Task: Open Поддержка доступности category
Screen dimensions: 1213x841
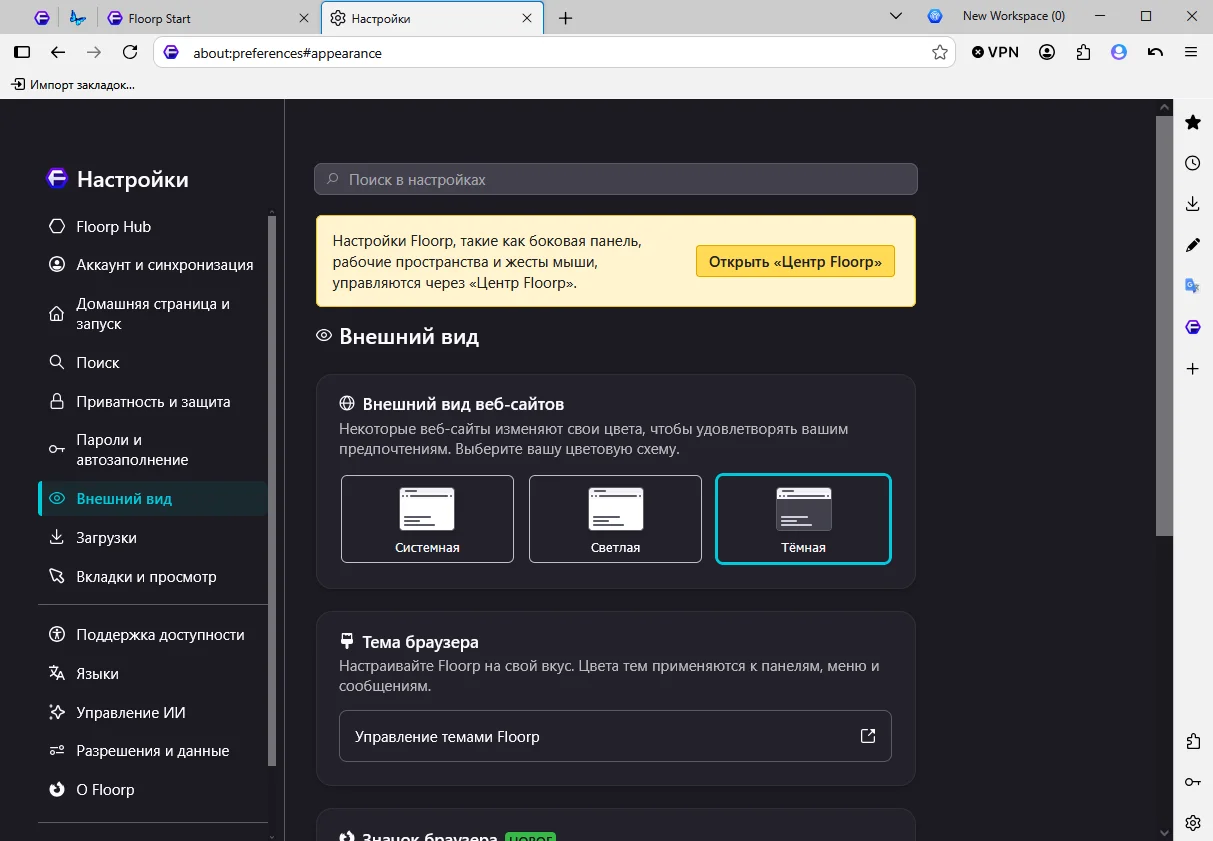Action: [x=152, y=635]
